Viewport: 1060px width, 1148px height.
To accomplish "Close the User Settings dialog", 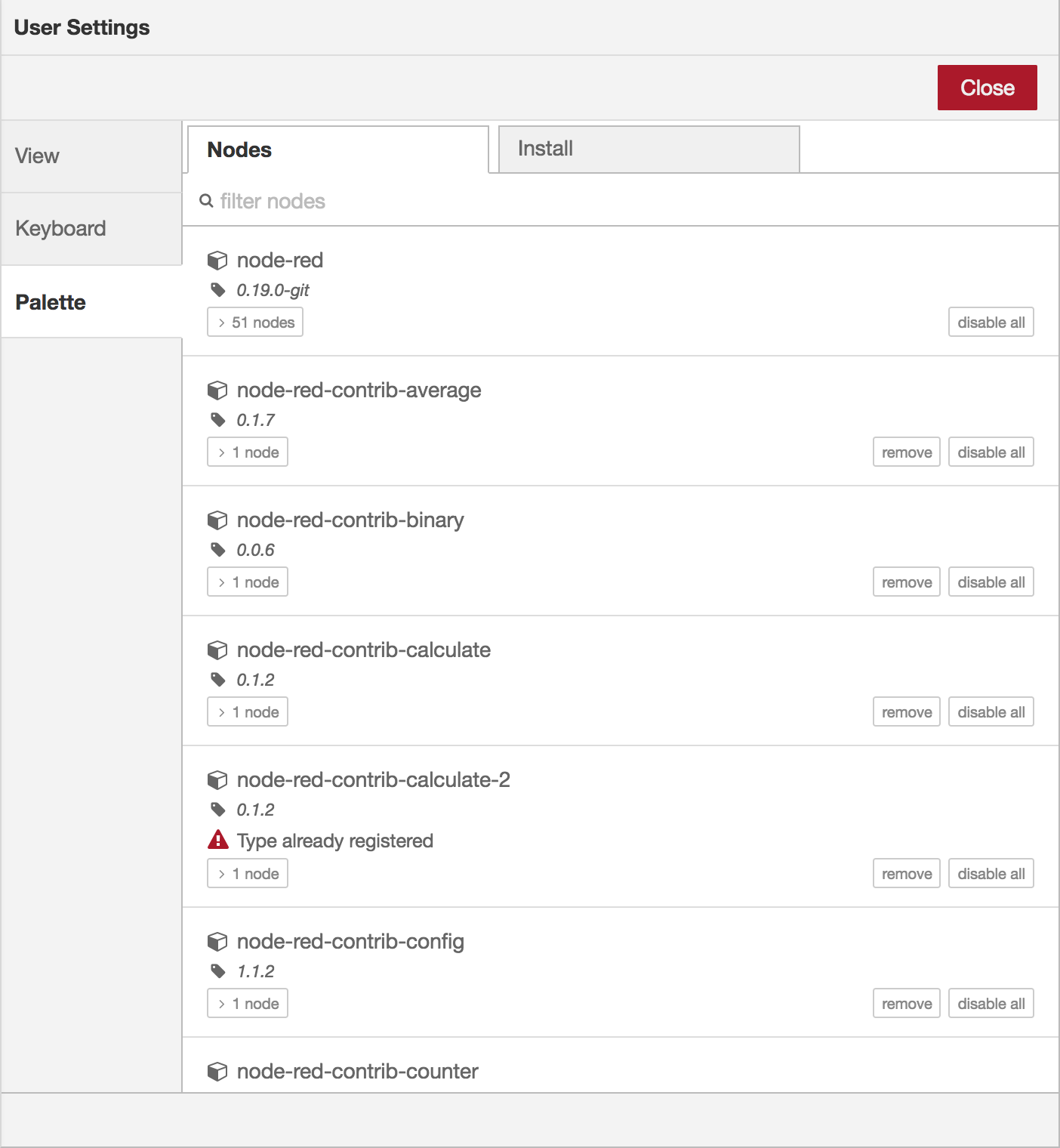I will click(987, 88).
